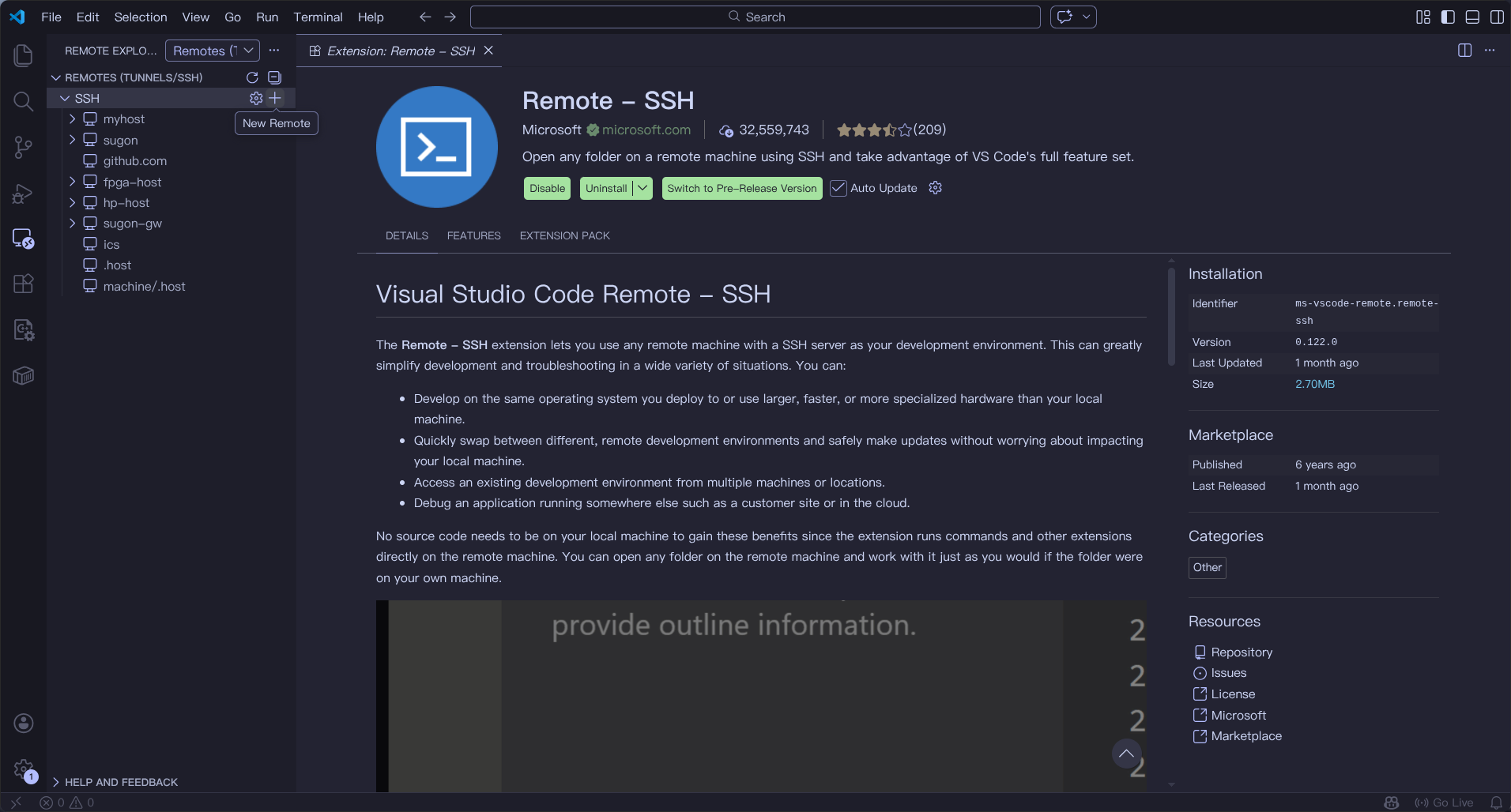Click the details pane scrollbar

pyautogui.click(x=1171, y=316)
